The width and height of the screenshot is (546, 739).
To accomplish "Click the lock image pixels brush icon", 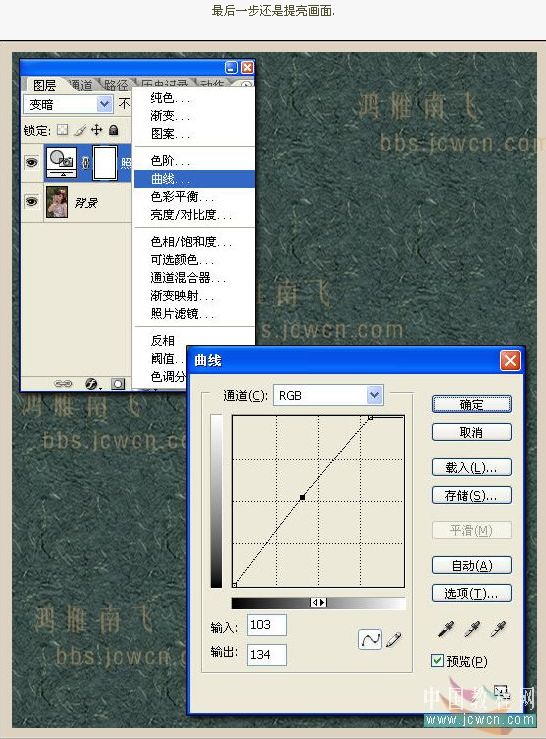I will (x=80, y=130).
